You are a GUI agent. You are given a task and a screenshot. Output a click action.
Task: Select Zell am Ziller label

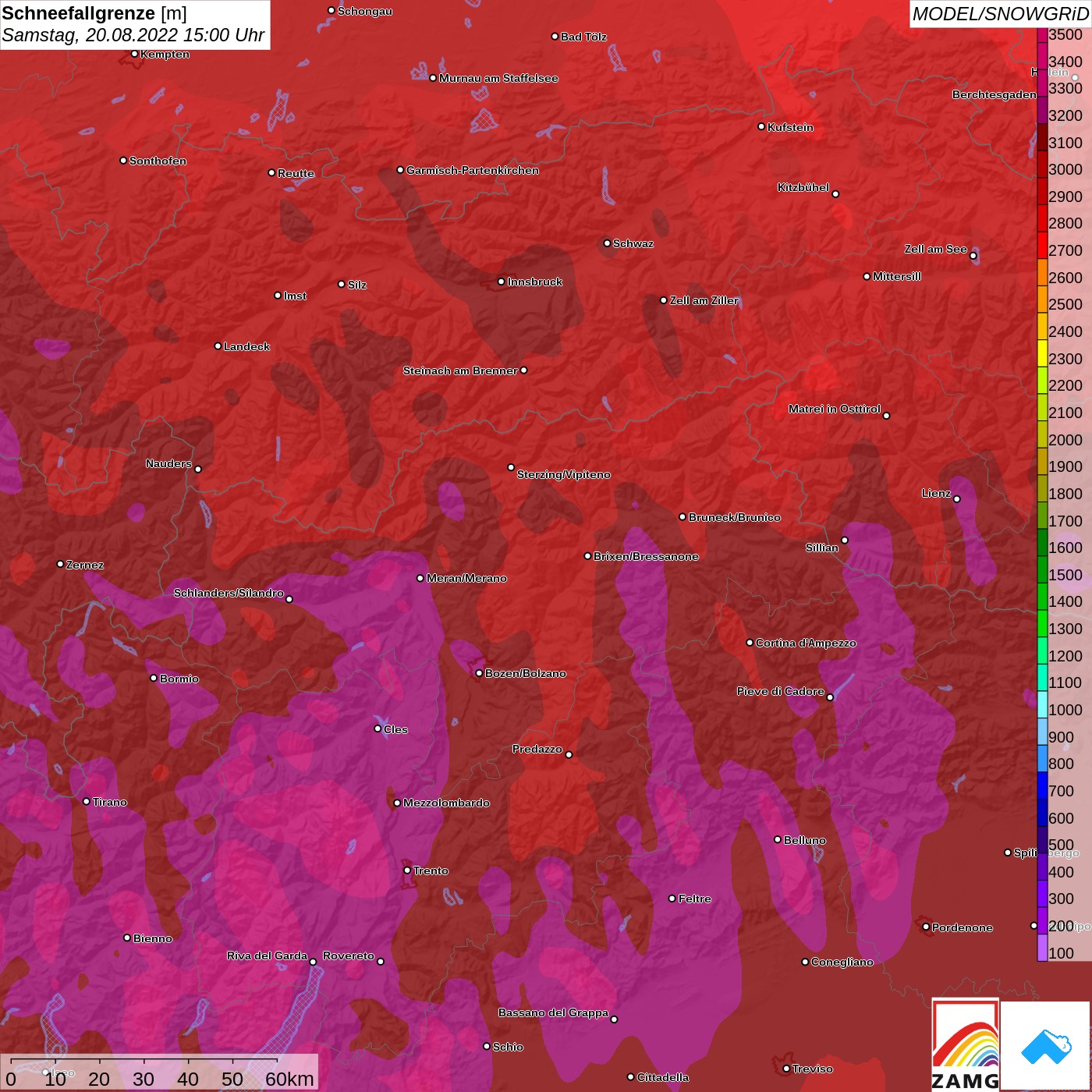coord(704,300)
